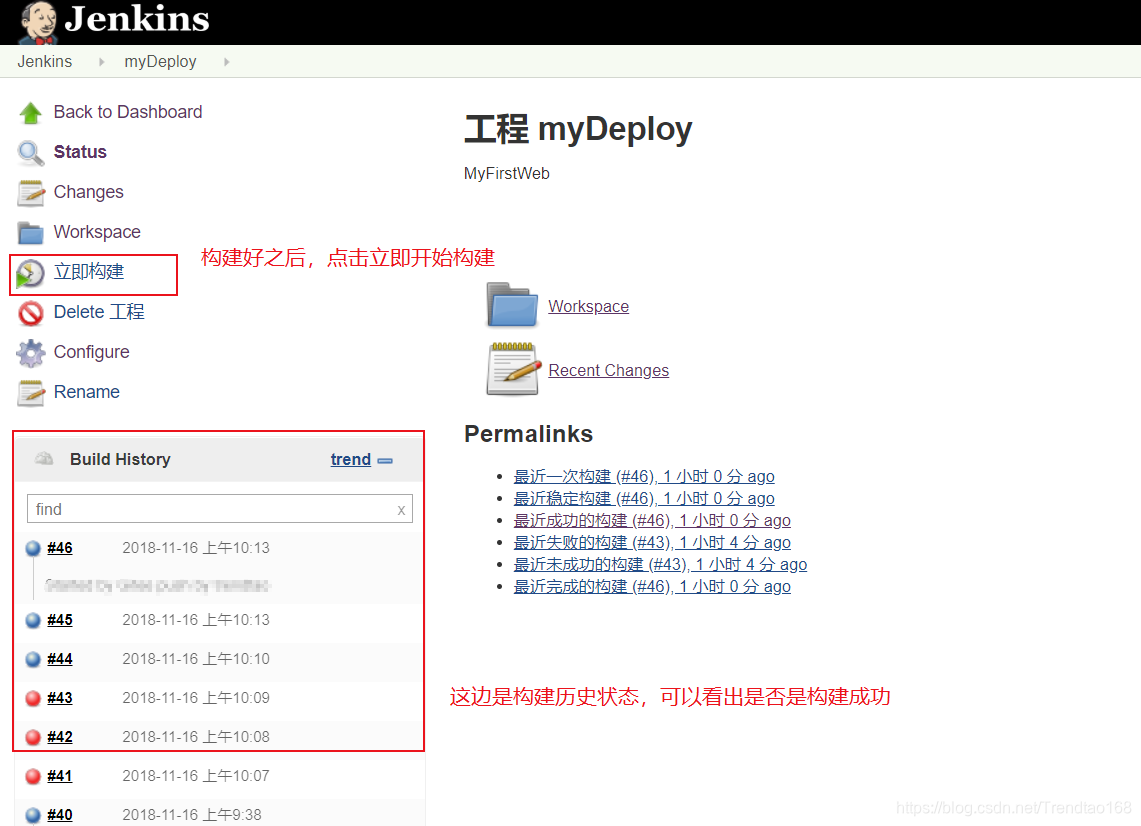Open build #42 link
This screenshot has width=1141, height=826.
[x=60, y=737]
